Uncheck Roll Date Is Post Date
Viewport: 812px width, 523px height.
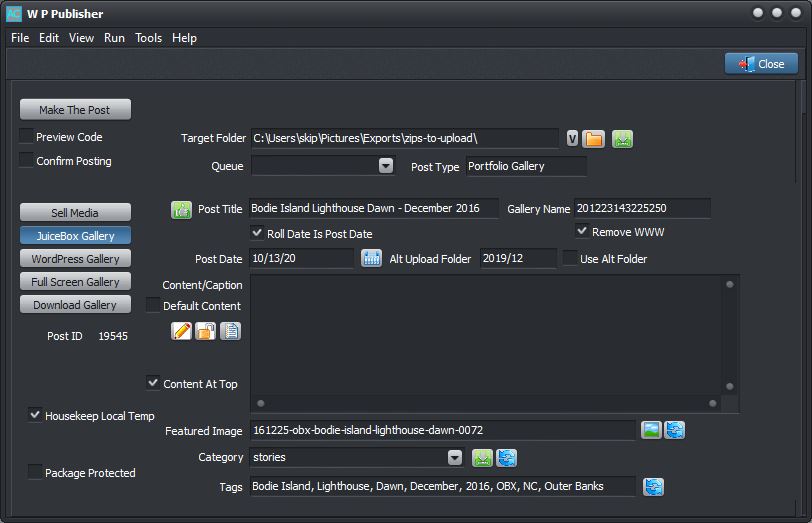pos(257,233)
